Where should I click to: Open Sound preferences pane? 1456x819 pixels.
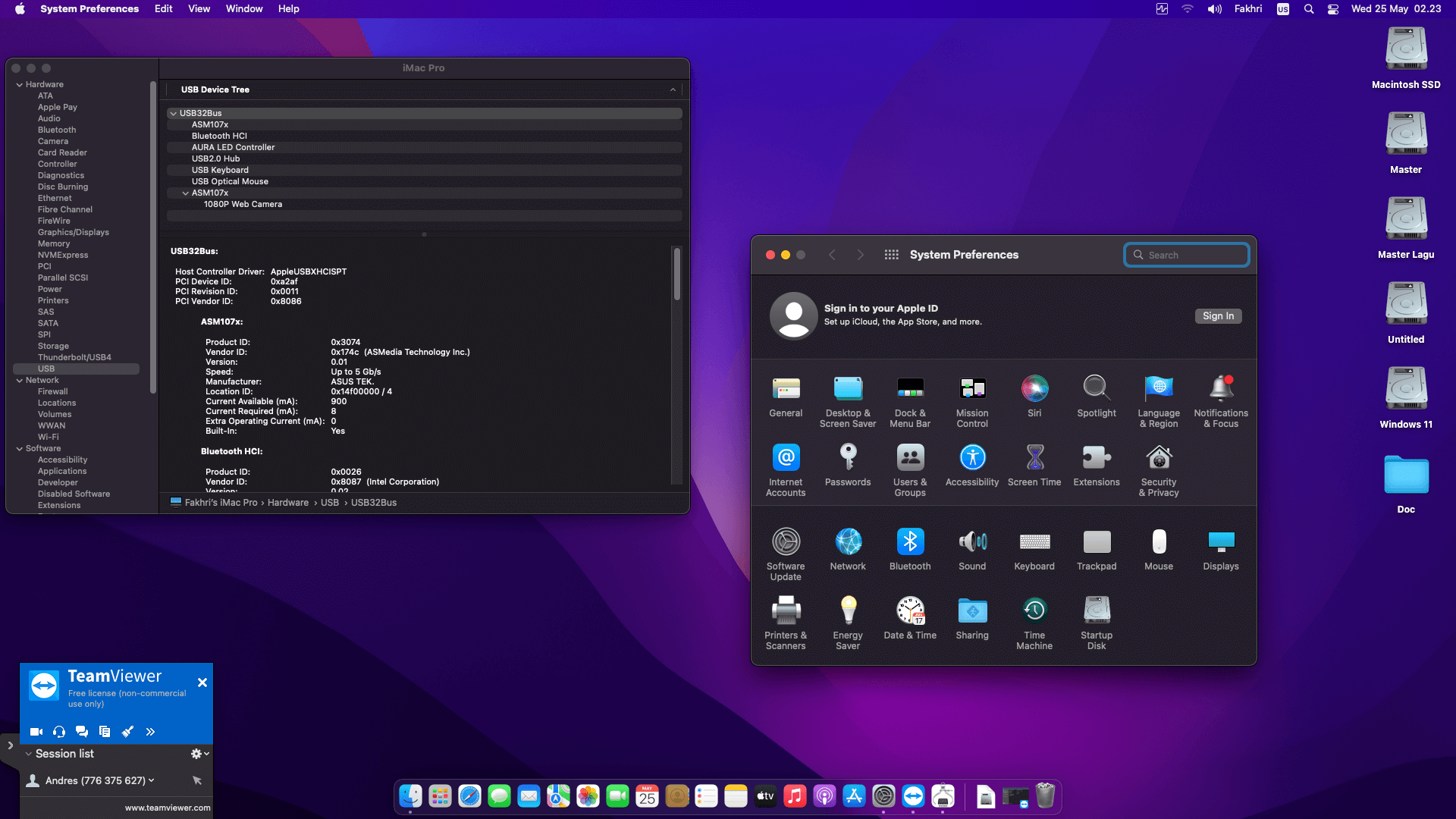pyautogui.click(x=972, y=551)
